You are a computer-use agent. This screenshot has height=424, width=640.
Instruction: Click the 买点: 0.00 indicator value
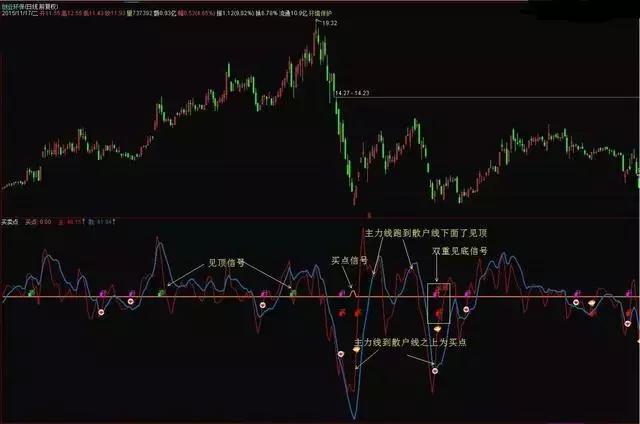click(38, 222)
